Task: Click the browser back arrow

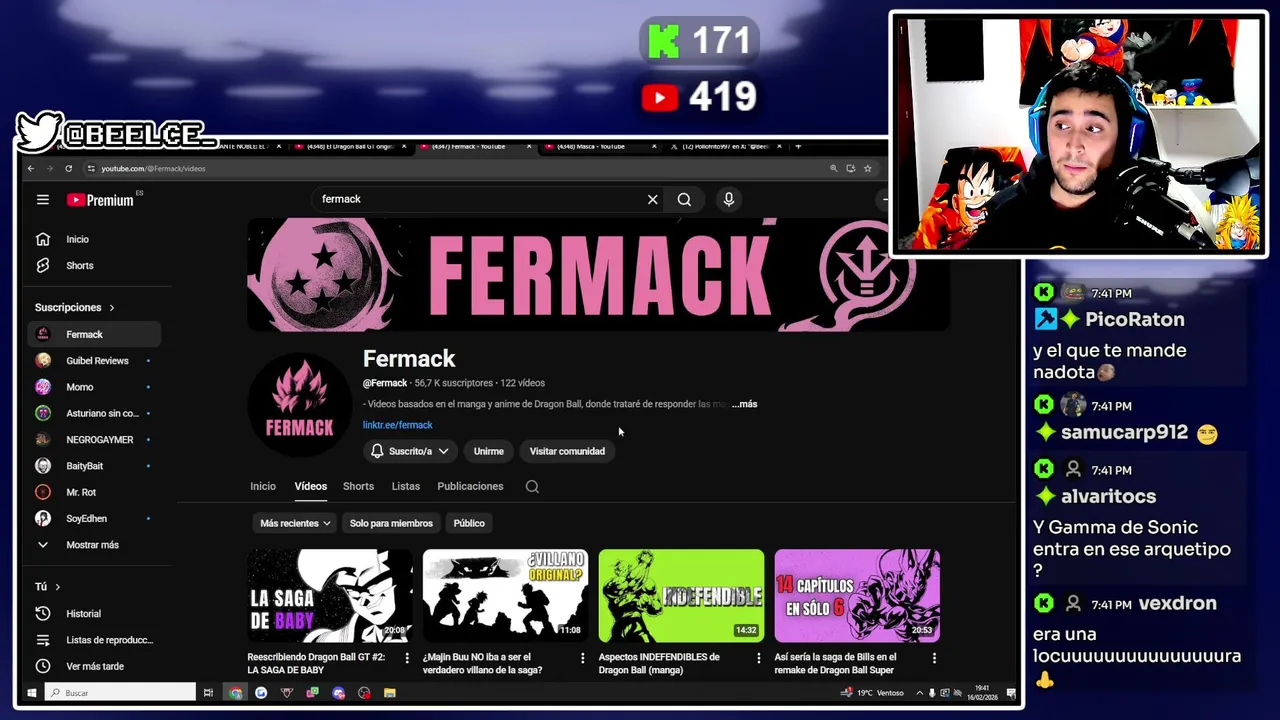Action: 31,169
